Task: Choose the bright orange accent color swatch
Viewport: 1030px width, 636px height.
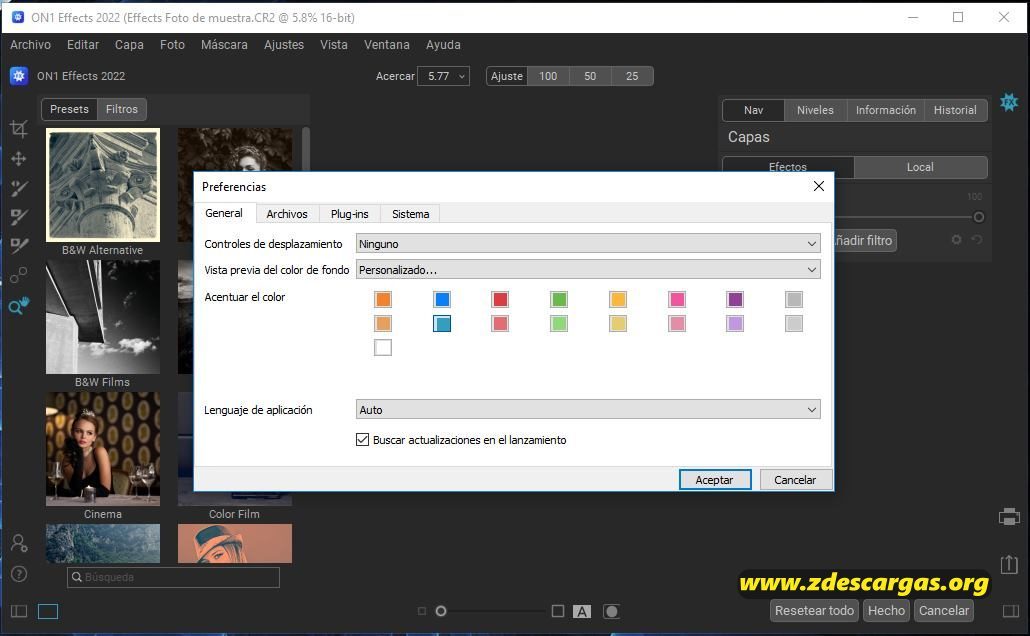Action: click(383, 300)
